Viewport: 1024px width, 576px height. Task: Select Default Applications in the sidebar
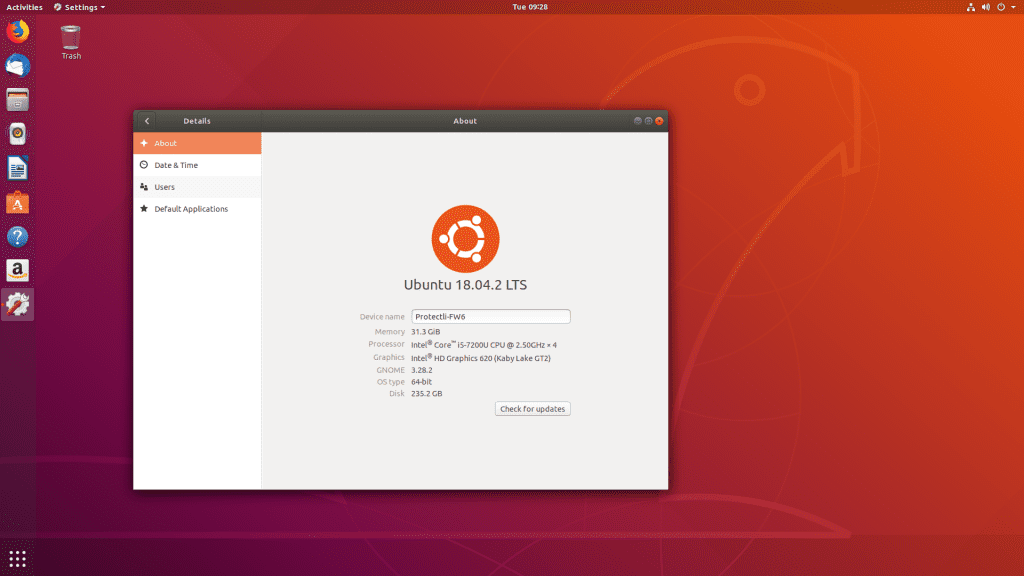pos(197,209)
